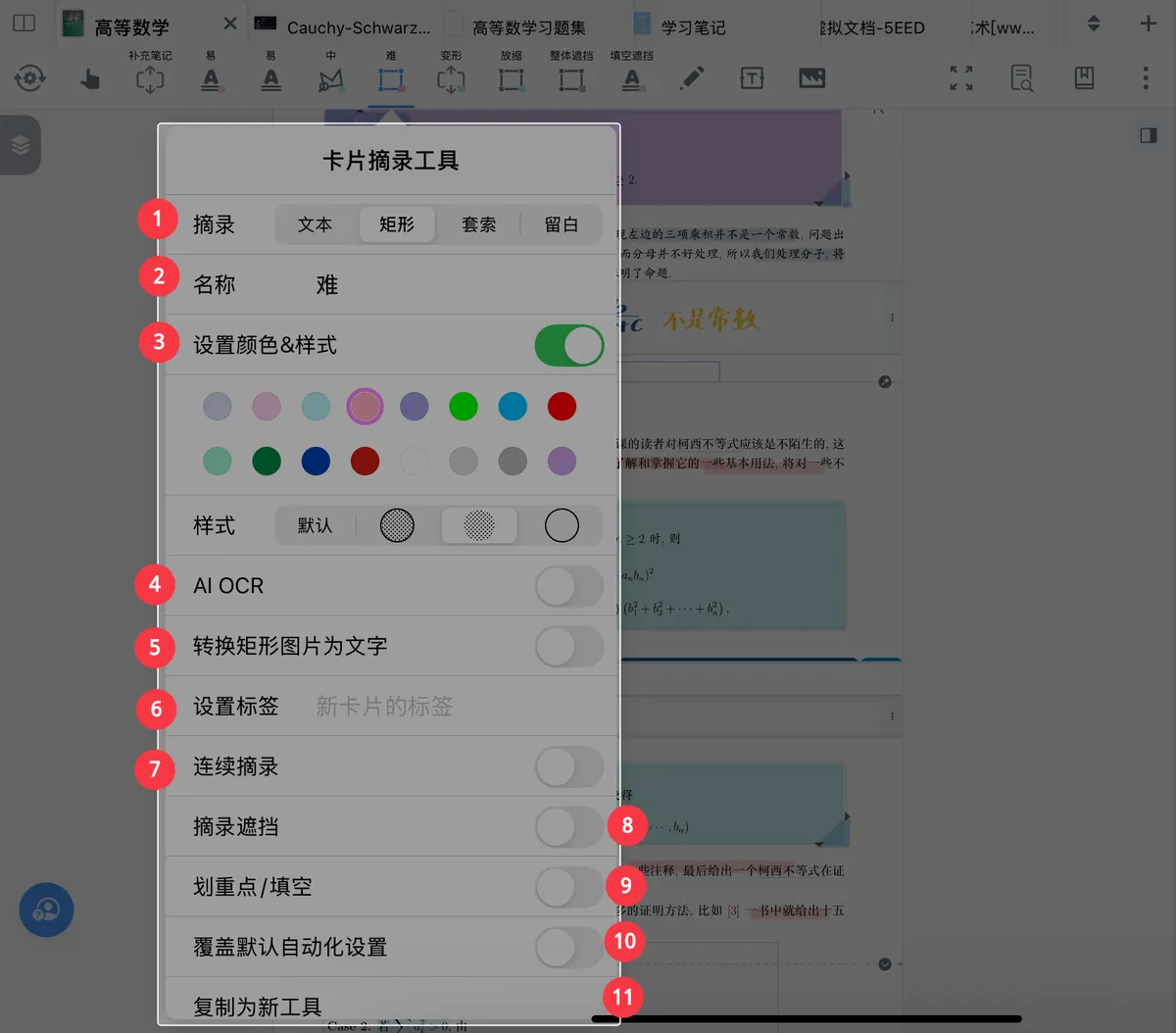Enable 摘录遮挡 switch

tap(568, 827)
